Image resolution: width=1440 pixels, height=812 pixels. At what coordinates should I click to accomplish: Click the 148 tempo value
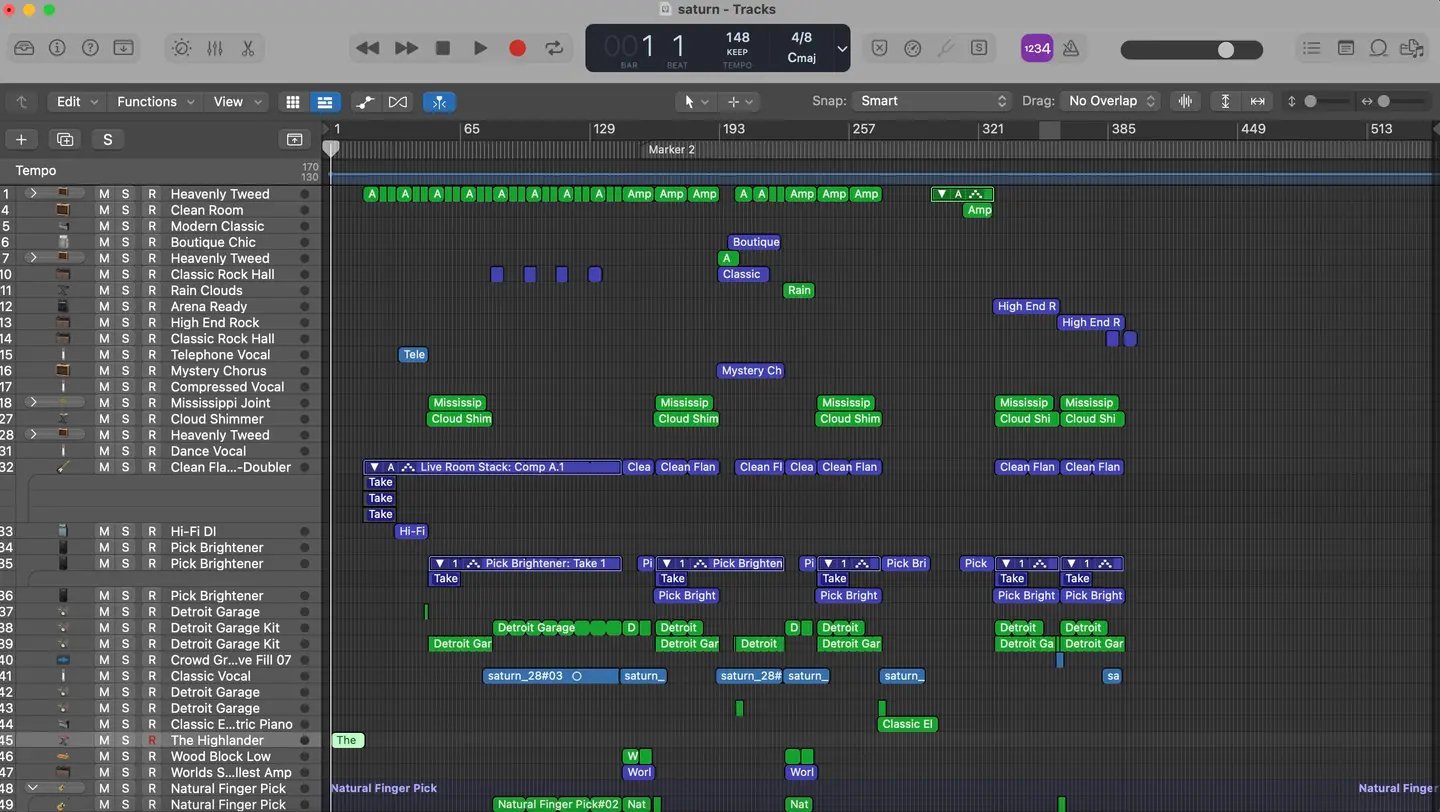tap(737, 38)
